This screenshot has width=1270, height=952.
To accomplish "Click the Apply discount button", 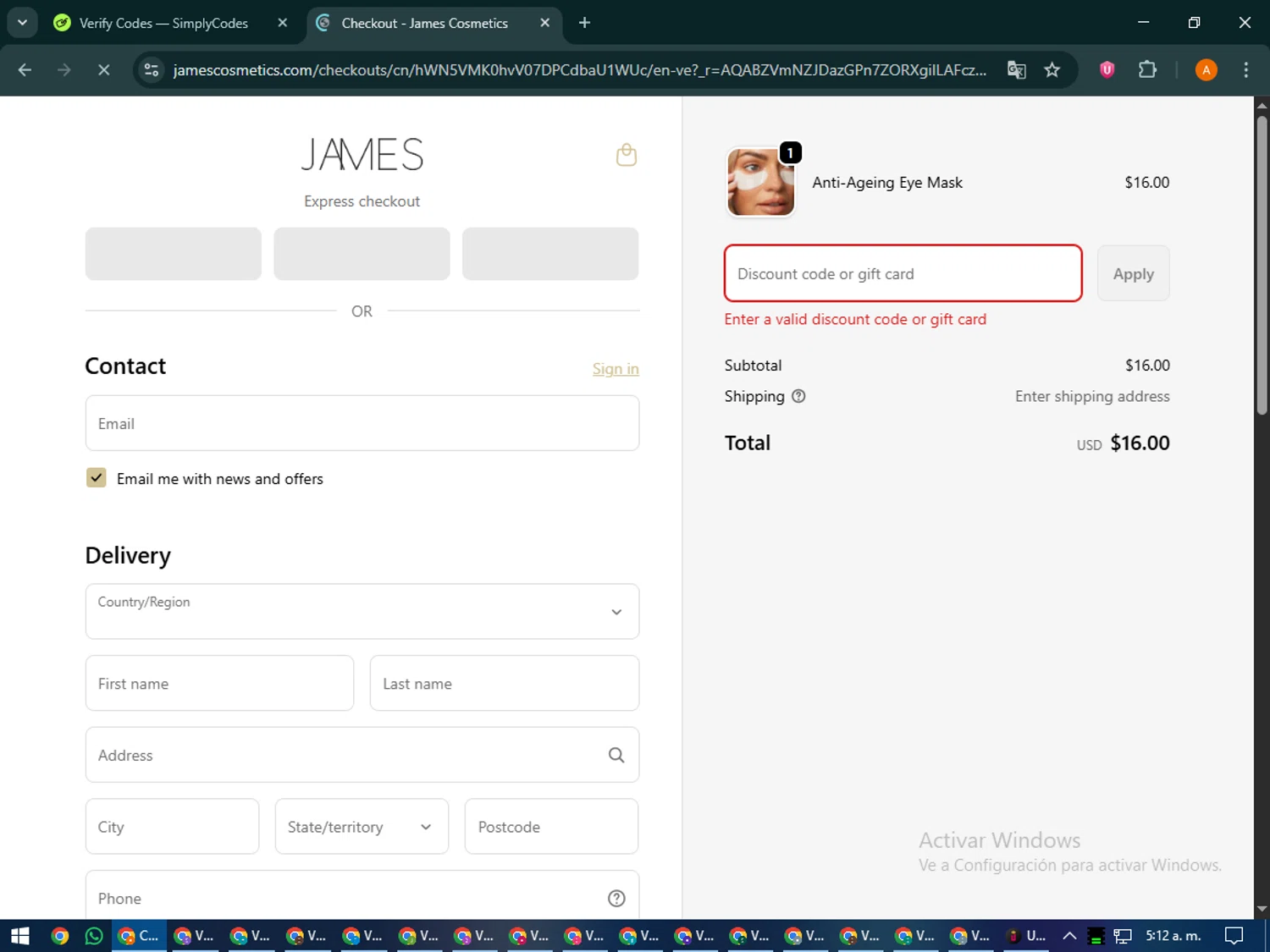I will coord(1134,273).
